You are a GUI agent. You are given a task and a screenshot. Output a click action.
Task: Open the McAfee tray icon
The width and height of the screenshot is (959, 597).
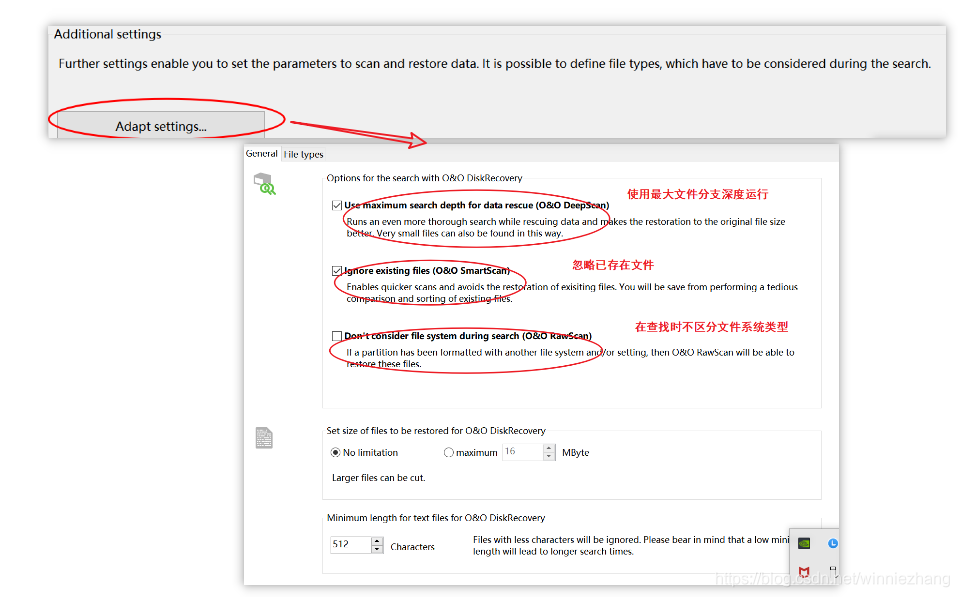point(804,571)
